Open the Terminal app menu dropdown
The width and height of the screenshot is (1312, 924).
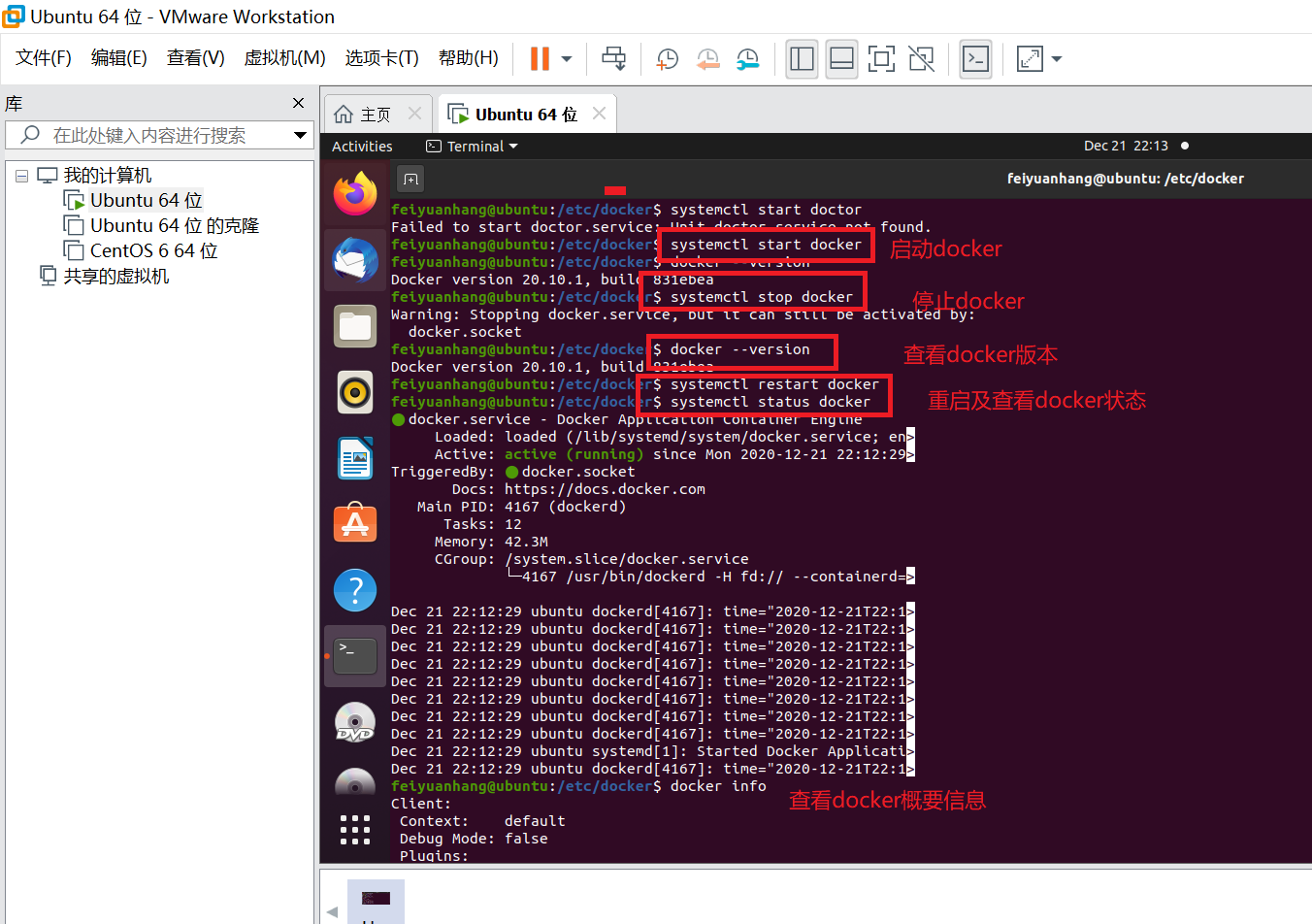click(473, 147)
